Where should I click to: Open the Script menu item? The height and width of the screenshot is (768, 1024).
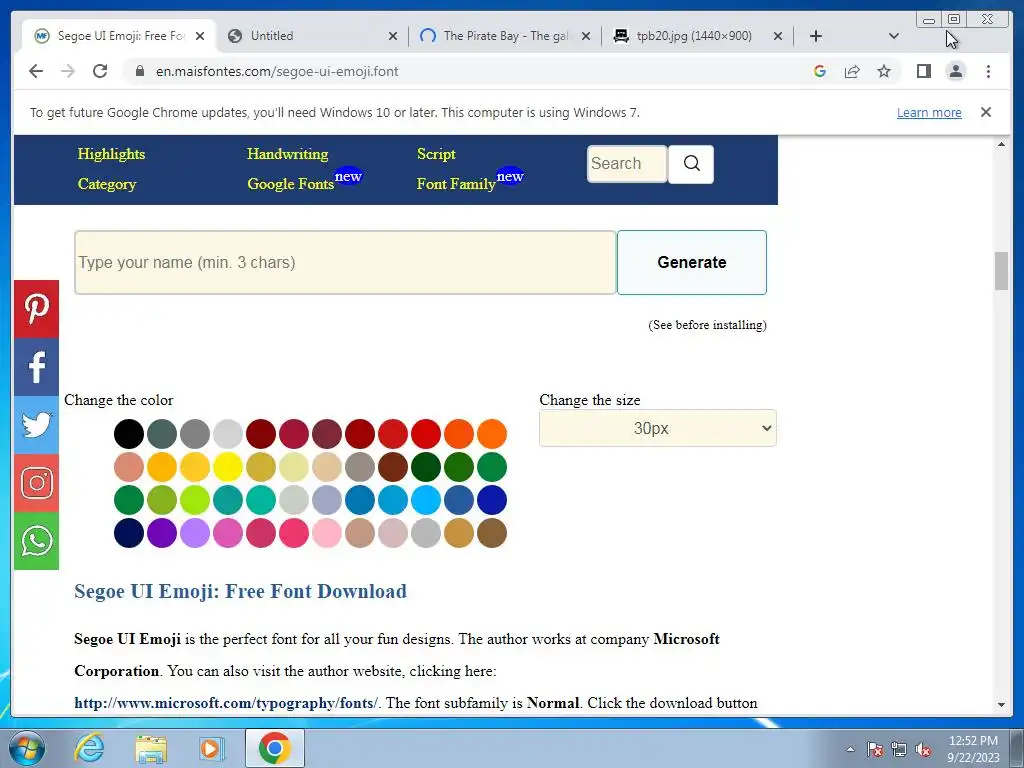(436, 154)
